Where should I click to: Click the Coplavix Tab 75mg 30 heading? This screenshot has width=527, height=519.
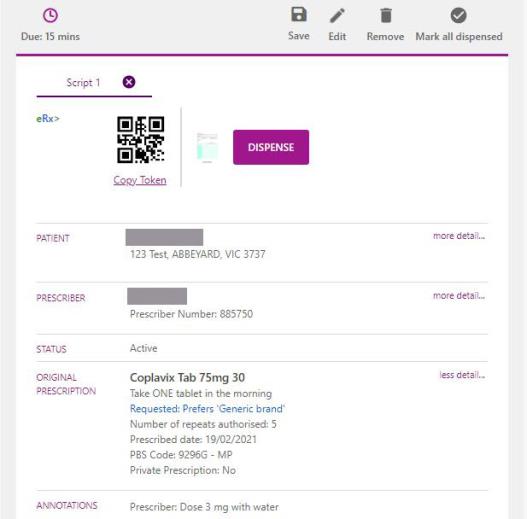click(187, 377)
